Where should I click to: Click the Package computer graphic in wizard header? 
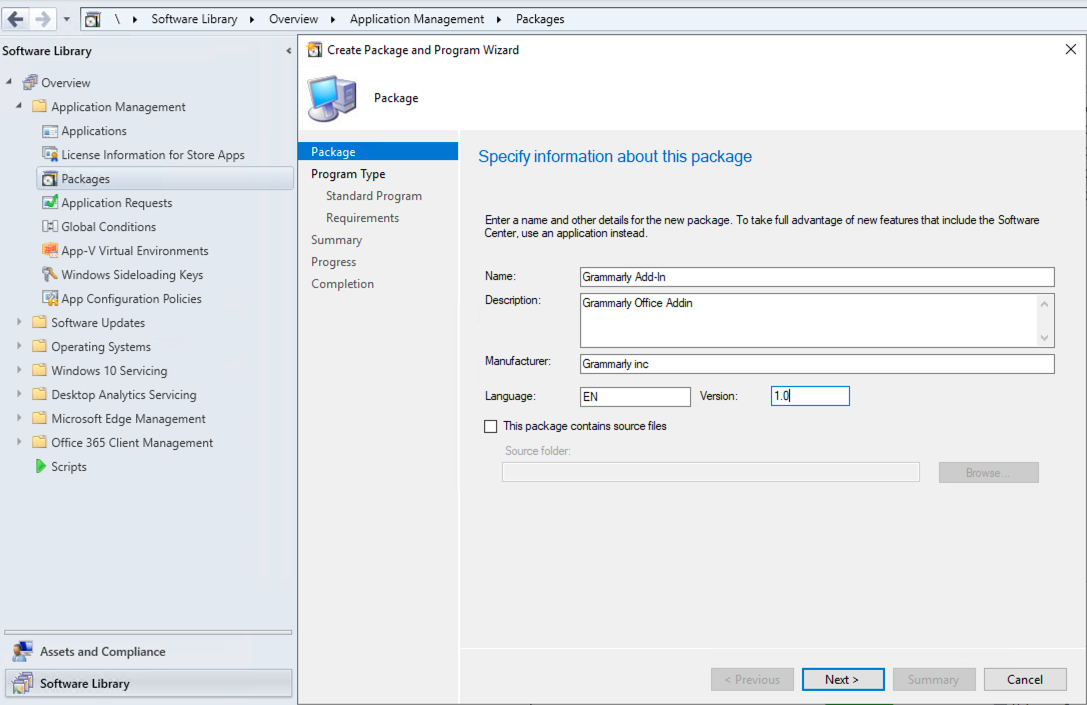click(x=332, y=98)
